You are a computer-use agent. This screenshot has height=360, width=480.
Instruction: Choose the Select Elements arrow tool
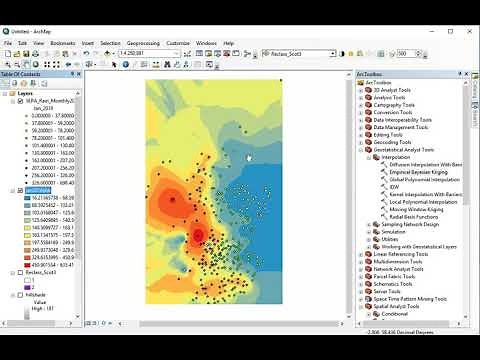114,64
